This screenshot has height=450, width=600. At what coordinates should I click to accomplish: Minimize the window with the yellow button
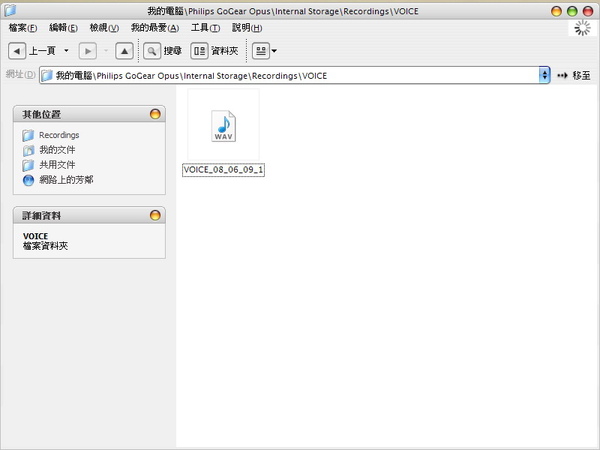pos(556,11)
